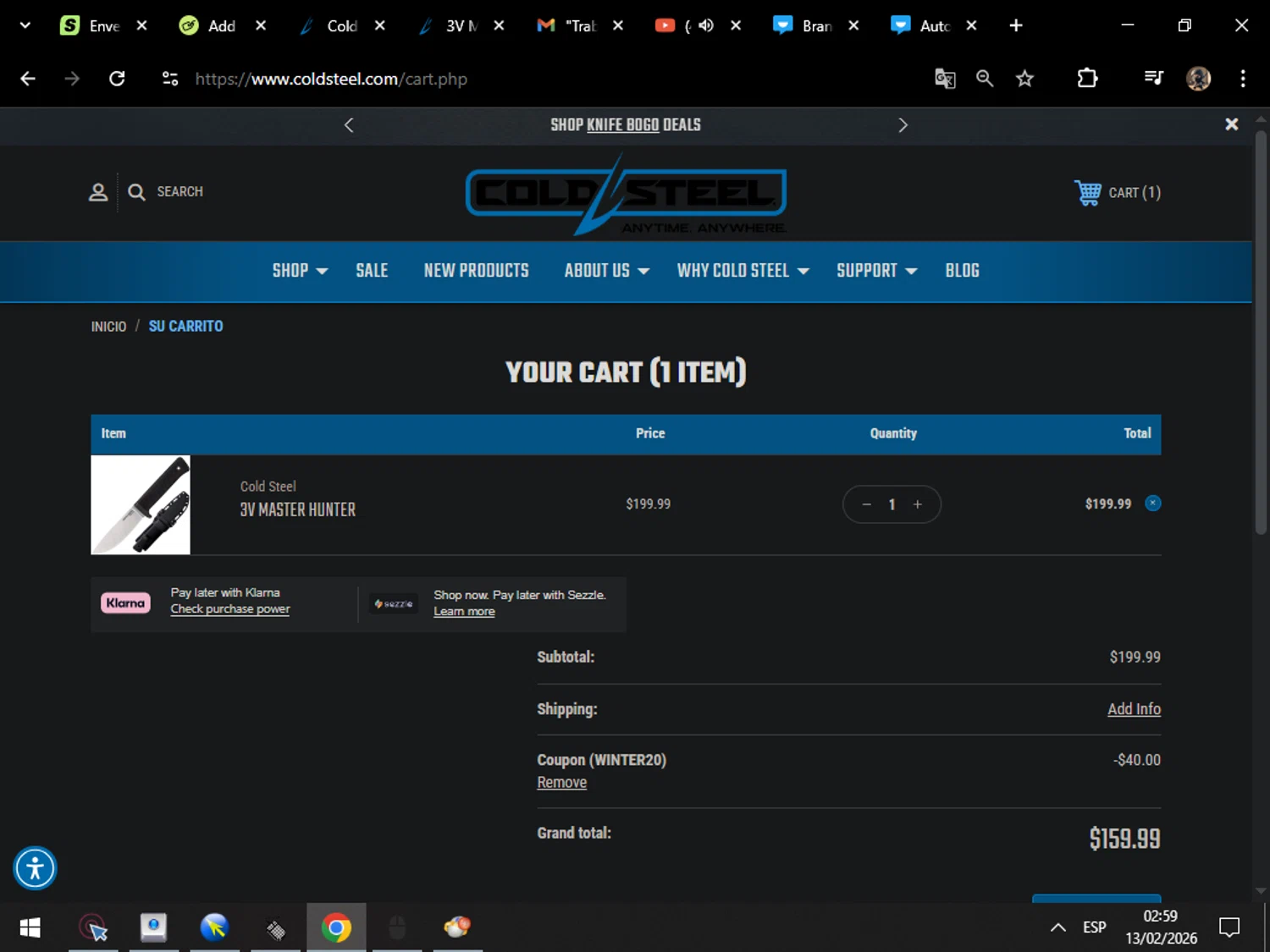Dismiss the promo banner
The width and height of the screenshot is (1270, 952).
[1232, 124]
